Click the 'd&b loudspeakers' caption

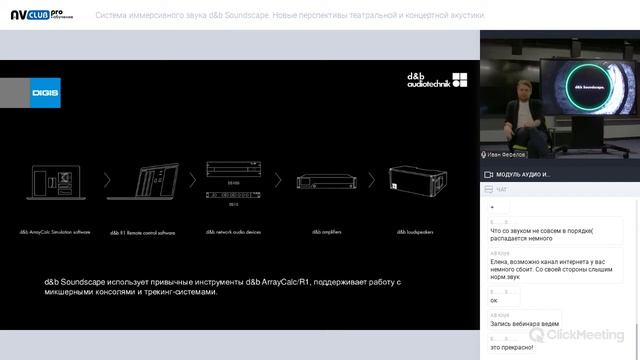[415, 232]
